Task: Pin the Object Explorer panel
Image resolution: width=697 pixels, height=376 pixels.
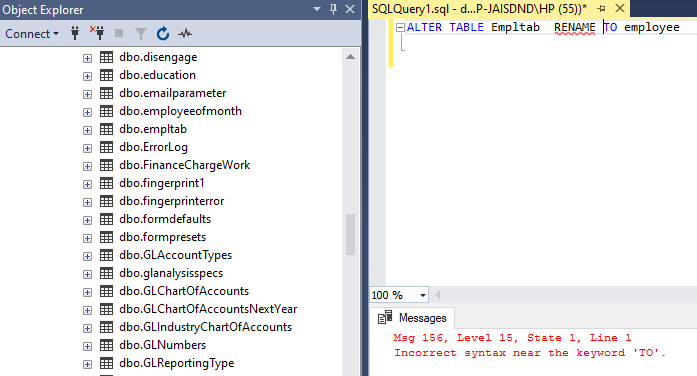Action: click(333, 9)
